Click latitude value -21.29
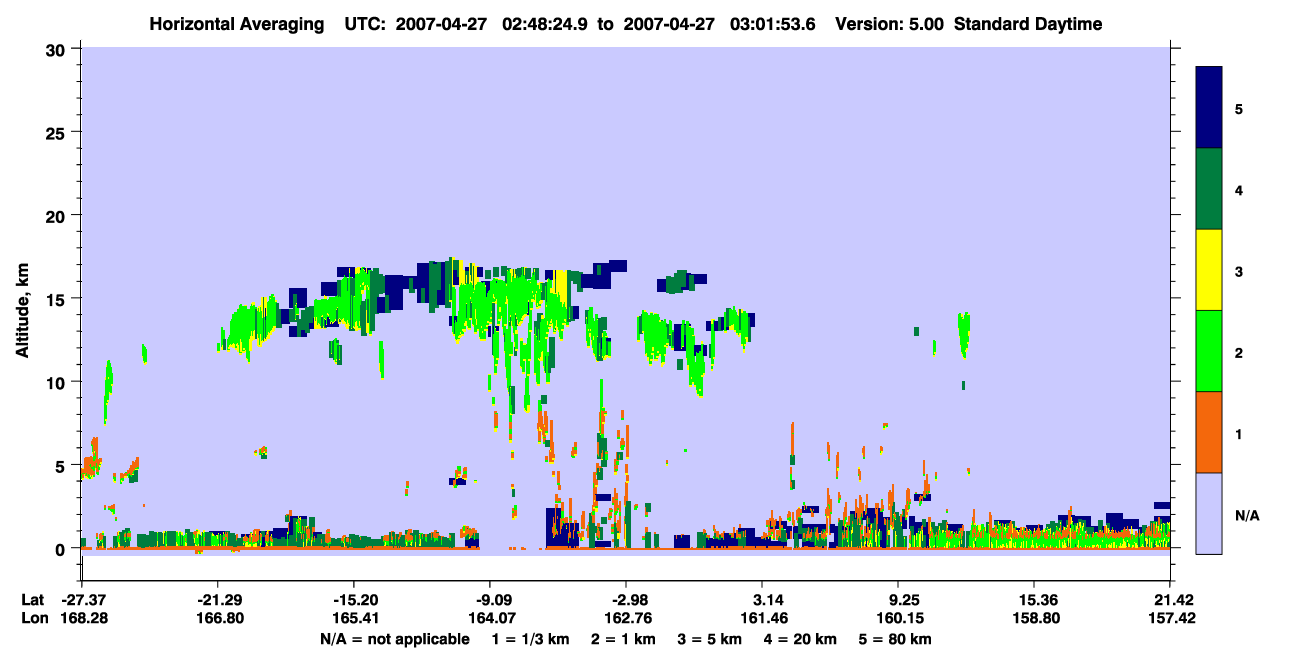1300x667 pixels. click(x=217, y=600)
